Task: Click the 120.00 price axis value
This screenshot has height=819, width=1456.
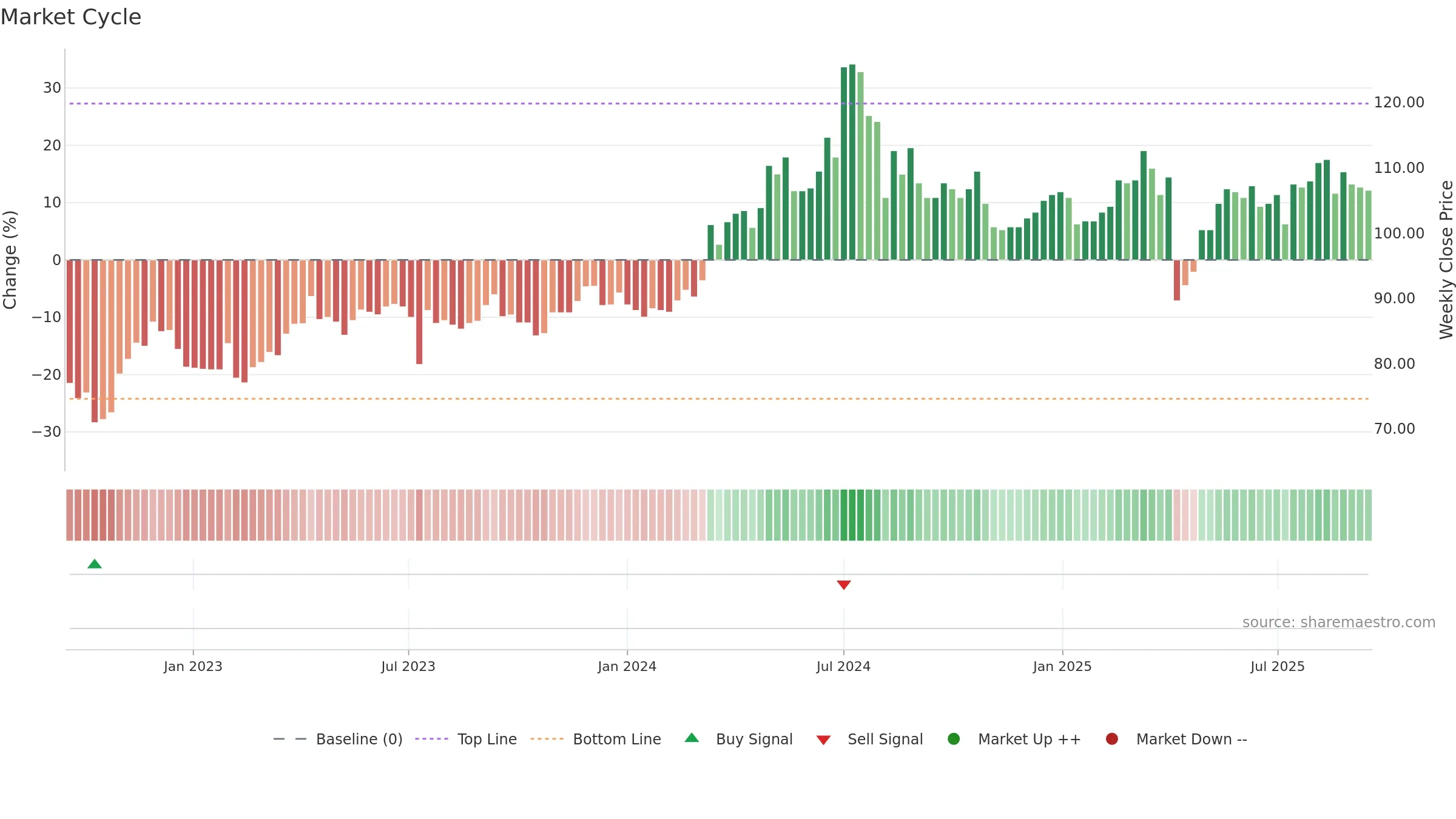Action: click(x=1399, y=103)
